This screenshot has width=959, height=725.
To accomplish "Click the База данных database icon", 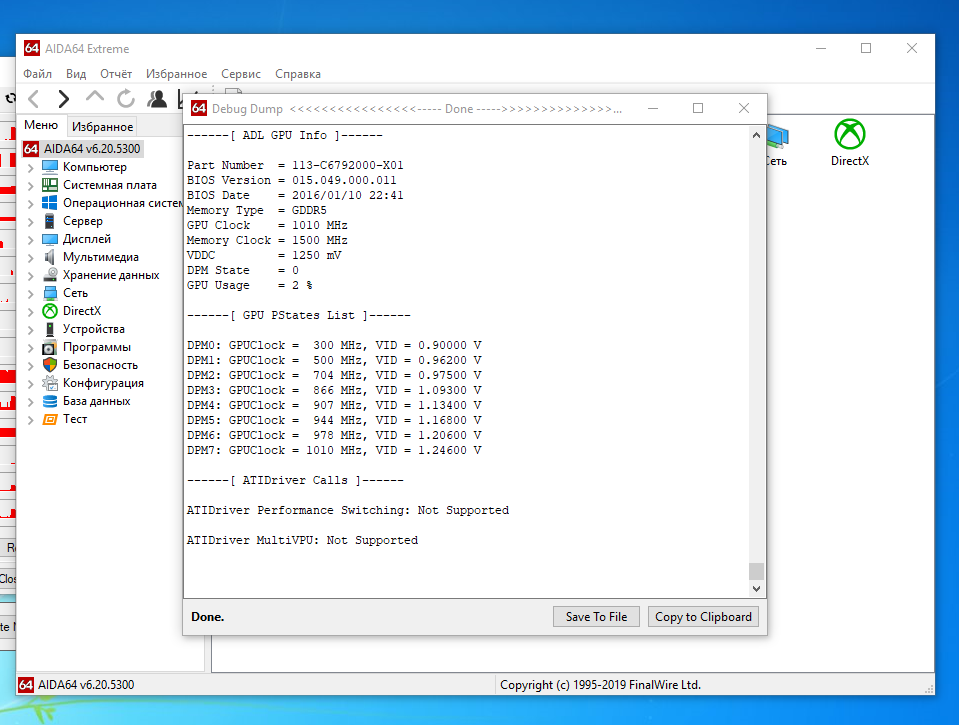I will 50,401.
